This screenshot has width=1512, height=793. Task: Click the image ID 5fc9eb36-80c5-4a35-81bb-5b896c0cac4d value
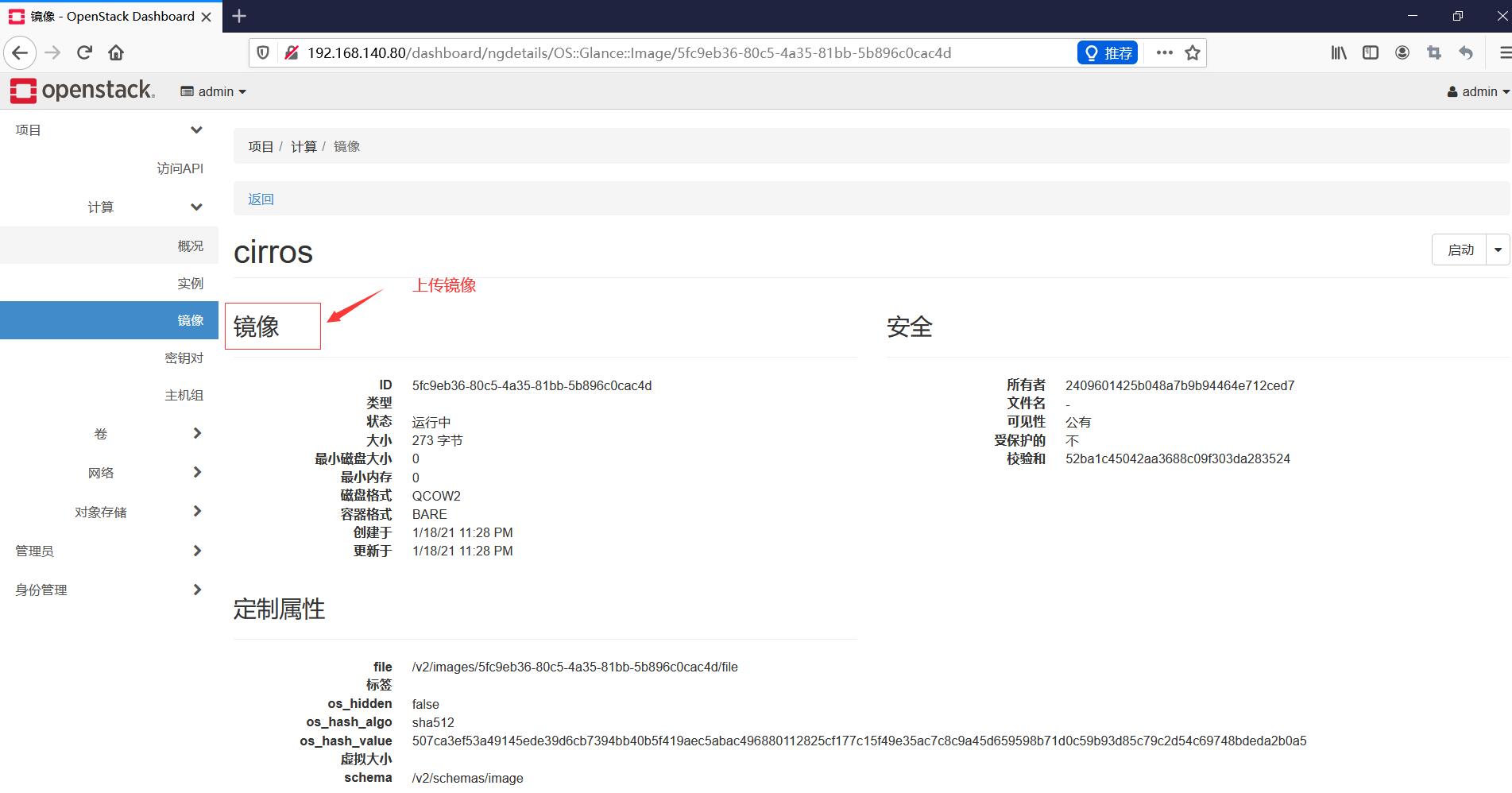[x=532, y=385]
